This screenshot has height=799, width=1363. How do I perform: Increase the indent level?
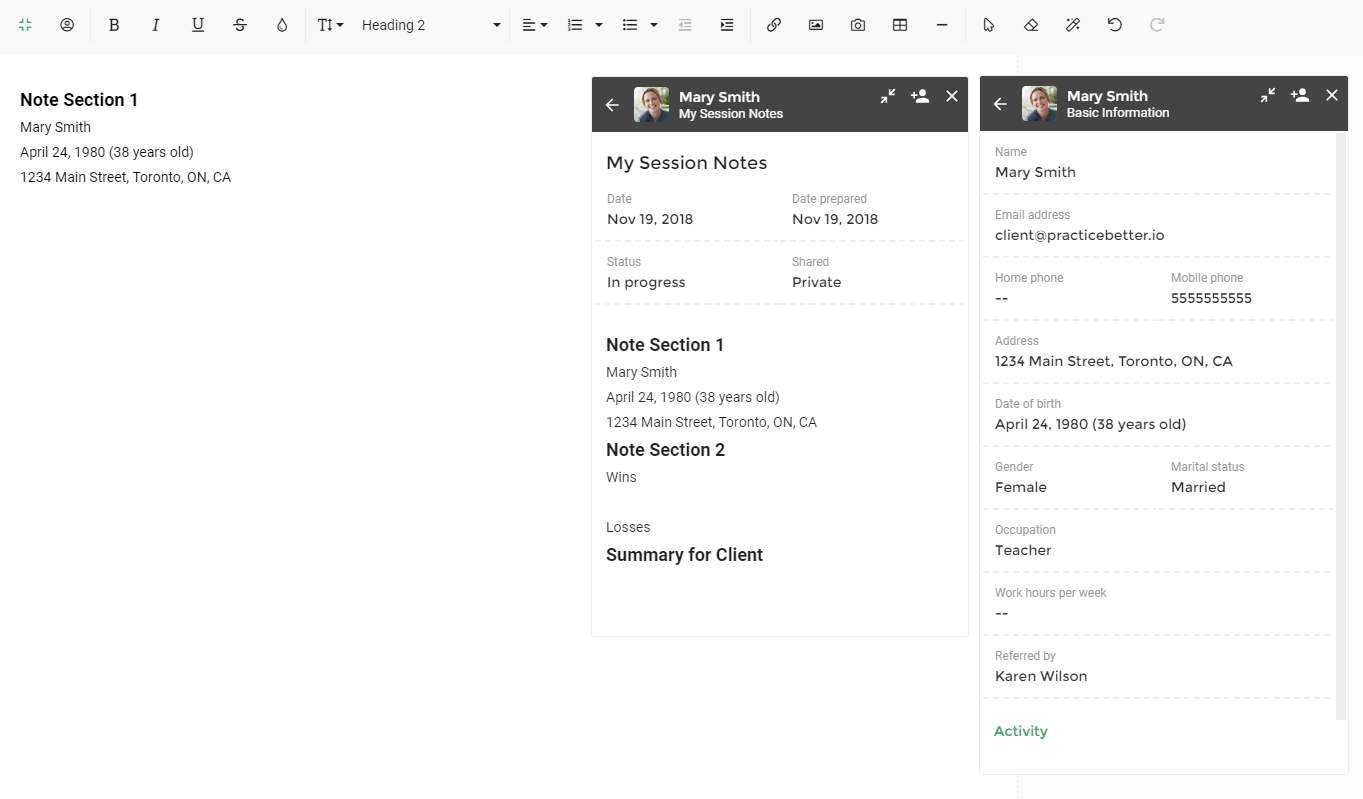pyautogui.click(x=727, y=25)
